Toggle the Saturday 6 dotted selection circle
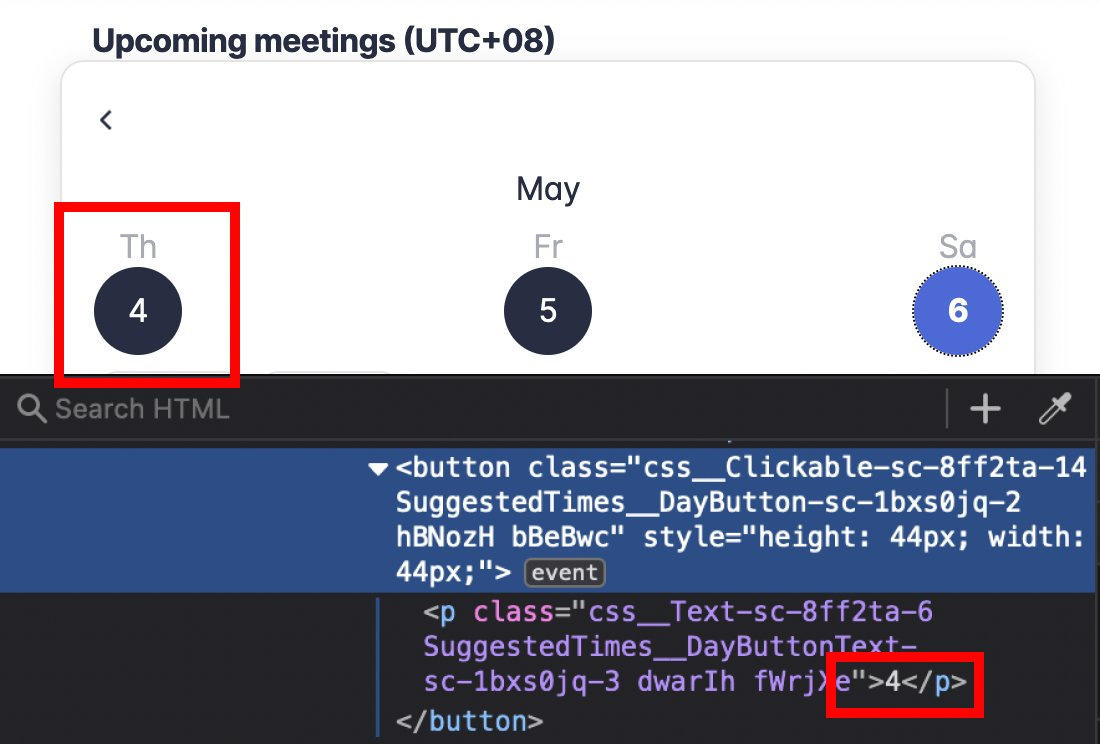This screenshot has height=744, width=1100. [x=958, y=310]
